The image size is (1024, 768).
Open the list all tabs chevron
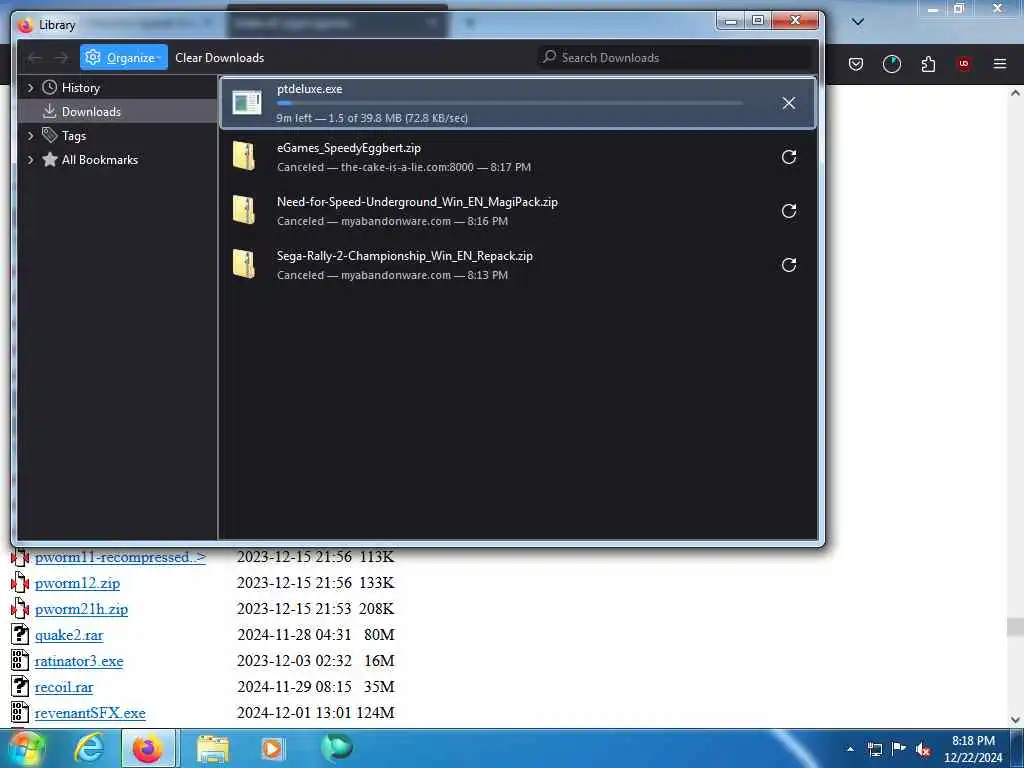click(x=857, y=22)
